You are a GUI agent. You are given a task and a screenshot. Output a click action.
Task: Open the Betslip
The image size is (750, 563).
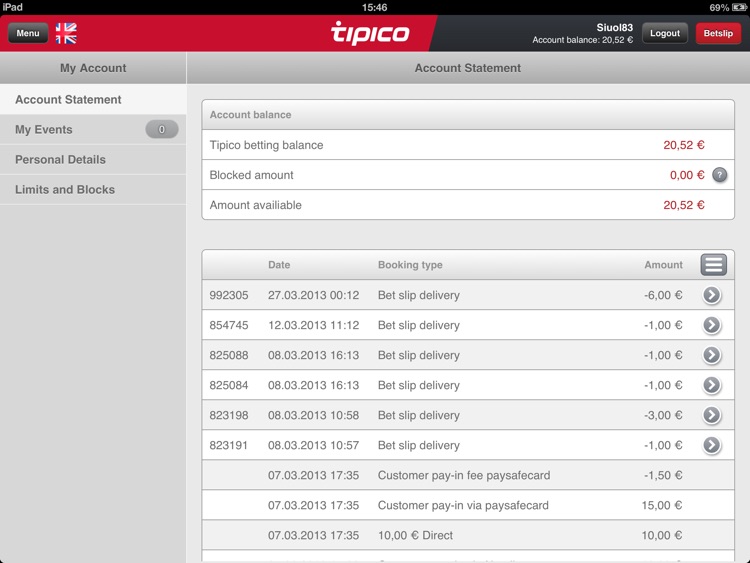718,33
